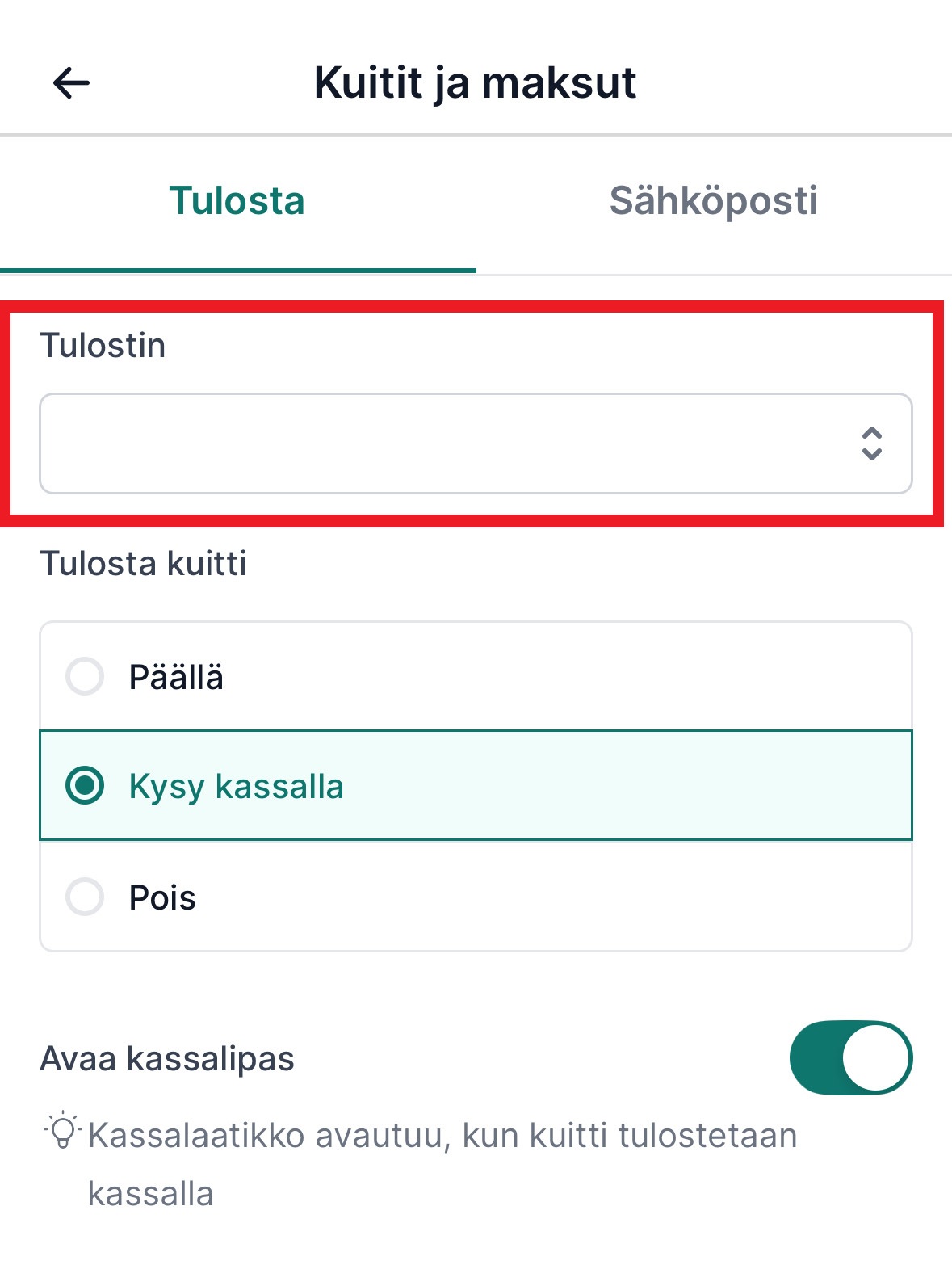Click the green underline beneath Tulosta tab
The height and width of the screenshot is (1286, 952).
coord(238,270)
